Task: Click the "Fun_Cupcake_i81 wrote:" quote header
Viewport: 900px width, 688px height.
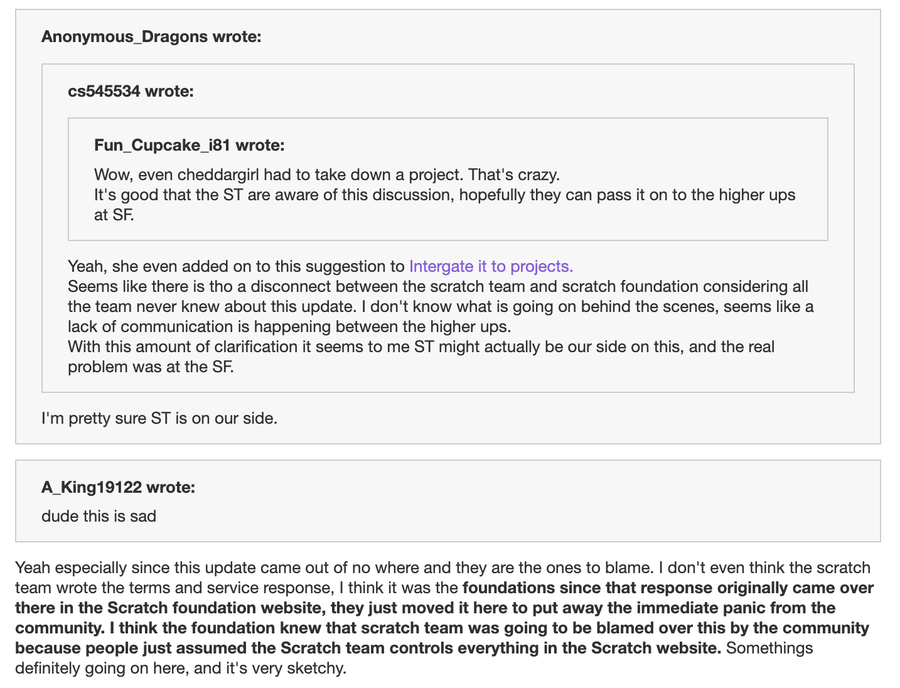Action: [x=189, y=145]
